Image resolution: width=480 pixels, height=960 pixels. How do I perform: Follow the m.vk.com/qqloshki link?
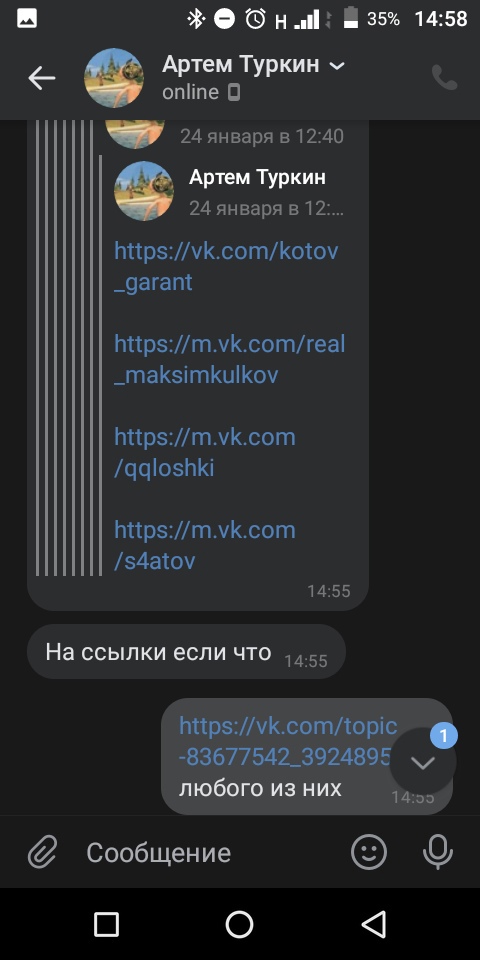coord(204,452)
